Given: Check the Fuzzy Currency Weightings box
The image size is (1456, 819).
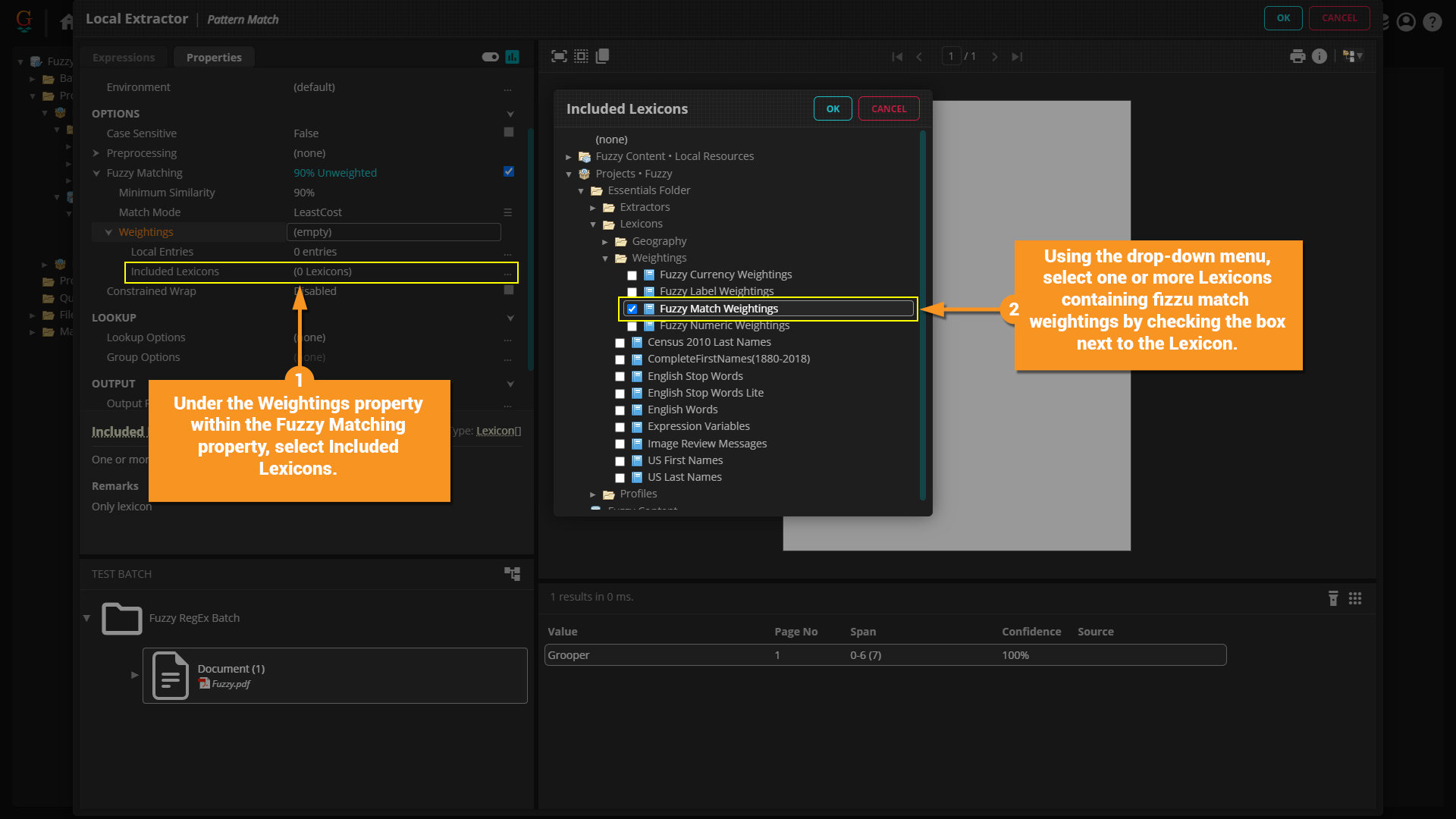Looking at the screenshot, I should [632, 275].
